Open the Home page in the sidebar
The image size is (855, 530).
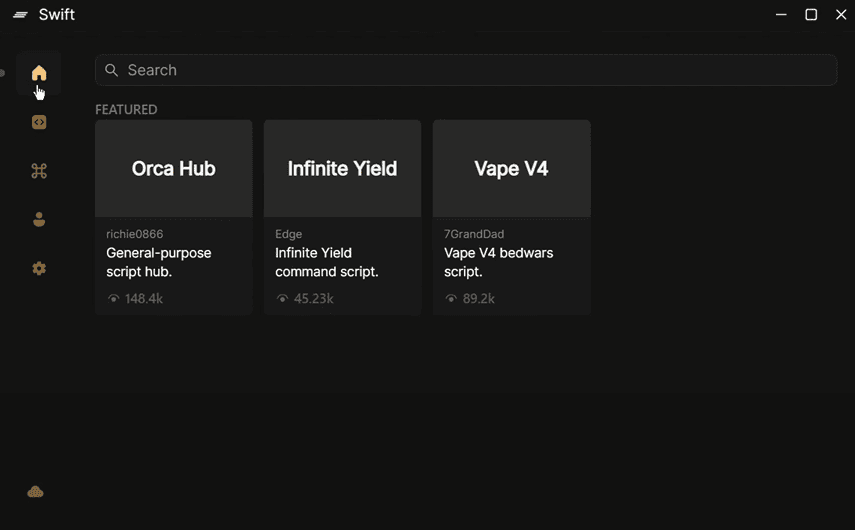[39, 73]
